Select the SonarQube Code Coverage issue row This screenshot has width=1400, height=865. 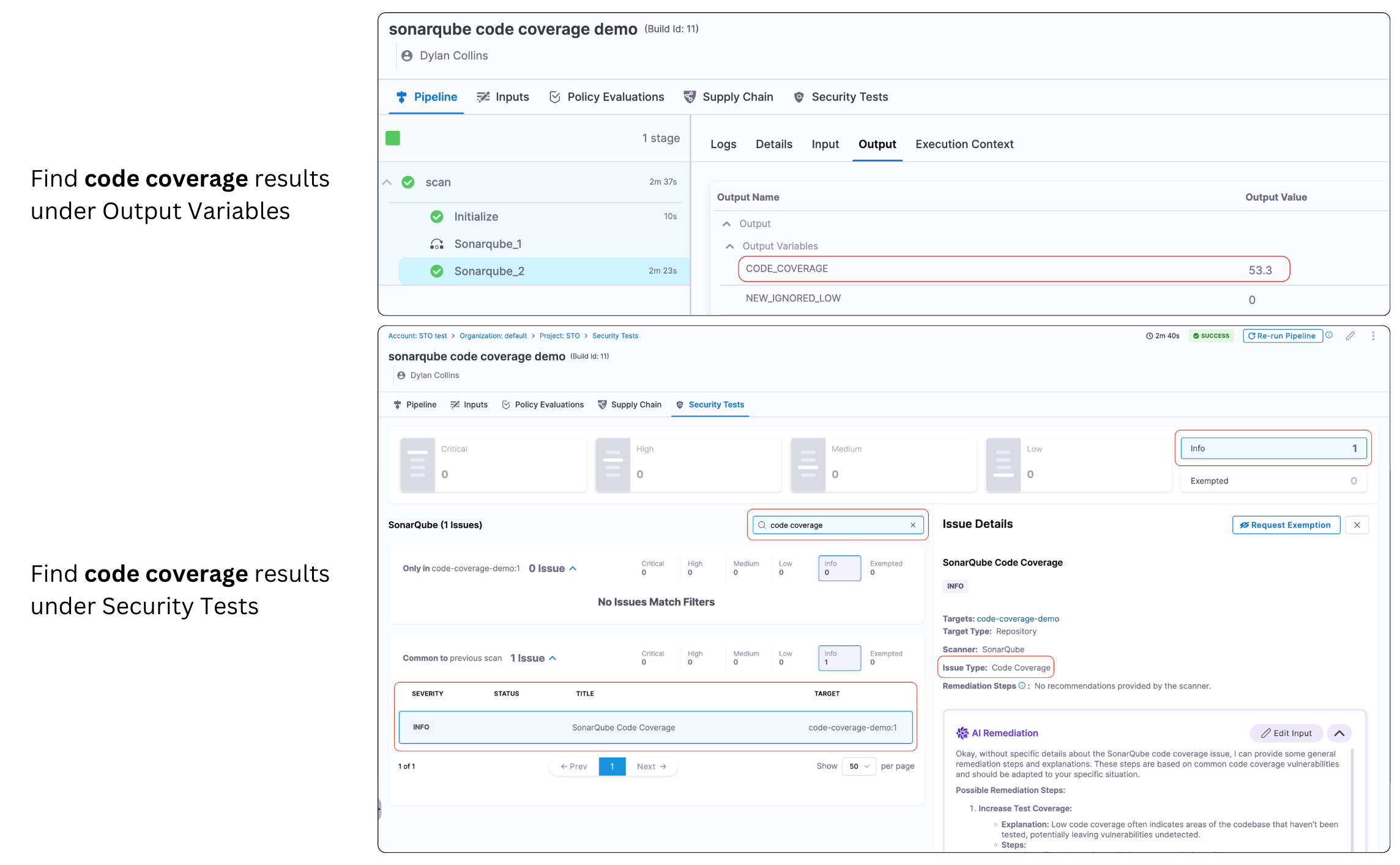[x=655, y=727]
